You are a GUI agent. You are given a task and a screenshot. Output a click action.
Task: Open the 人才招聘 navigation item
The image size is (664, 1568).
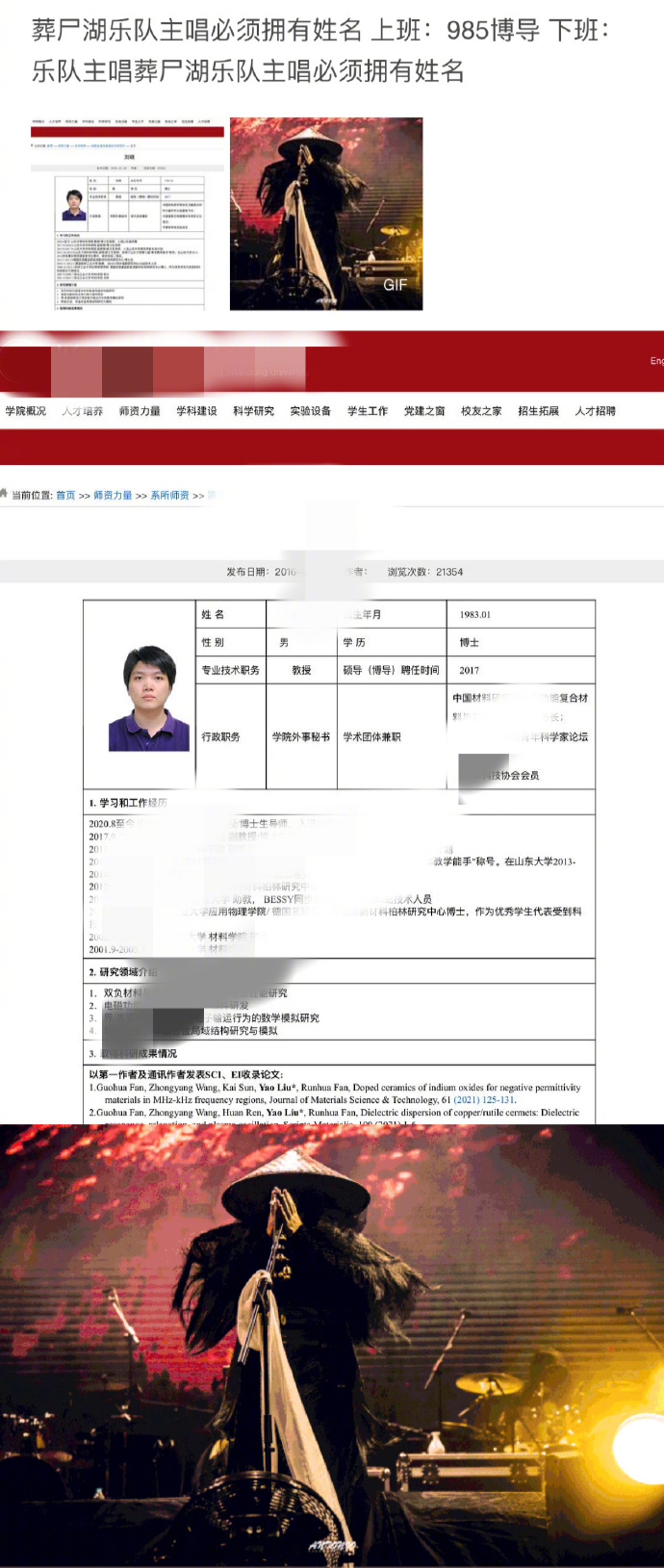click(596, 411)
